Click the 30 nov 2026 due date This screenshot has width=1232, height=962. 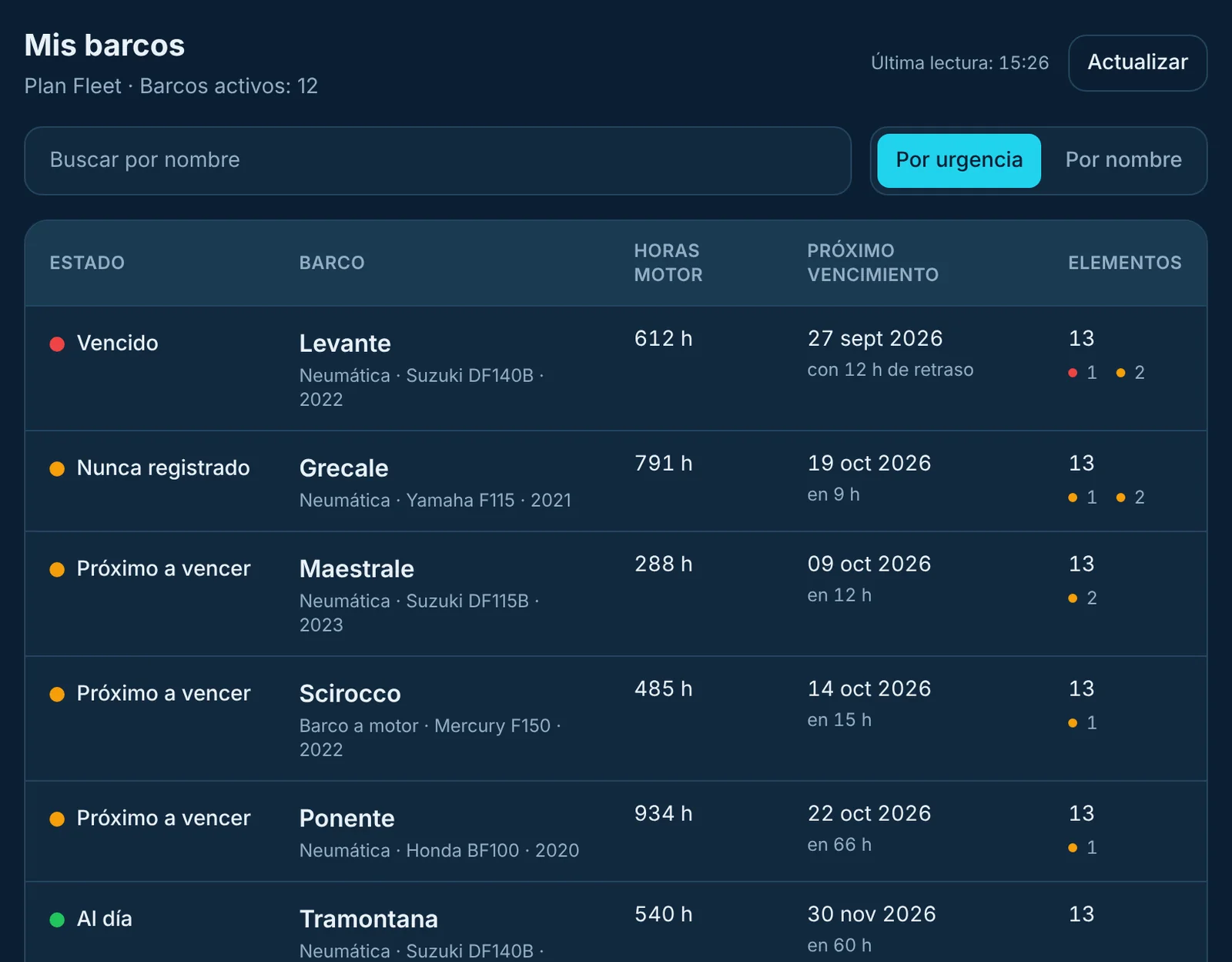point(872,915)
